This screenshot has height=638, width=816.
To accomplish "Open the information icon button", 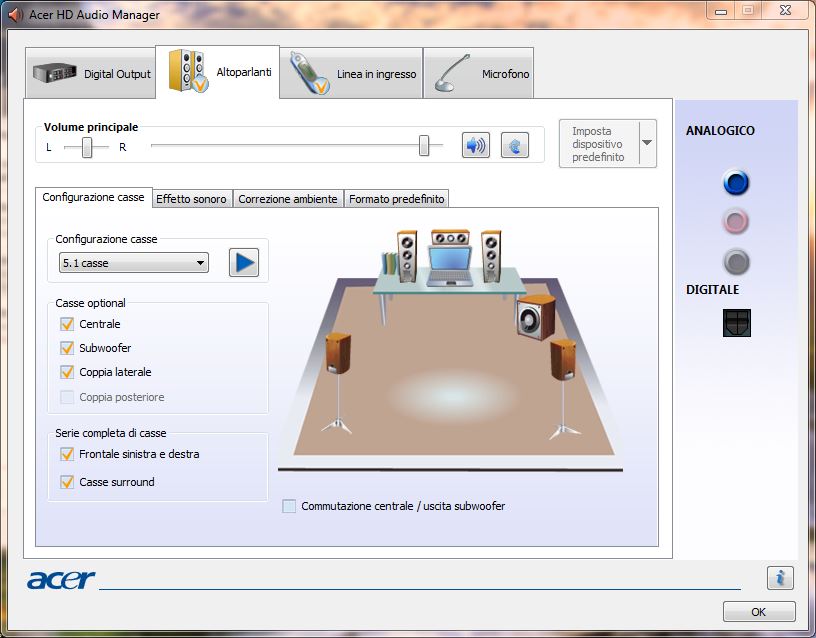I will pyautogui.click(x=780, y=578).
